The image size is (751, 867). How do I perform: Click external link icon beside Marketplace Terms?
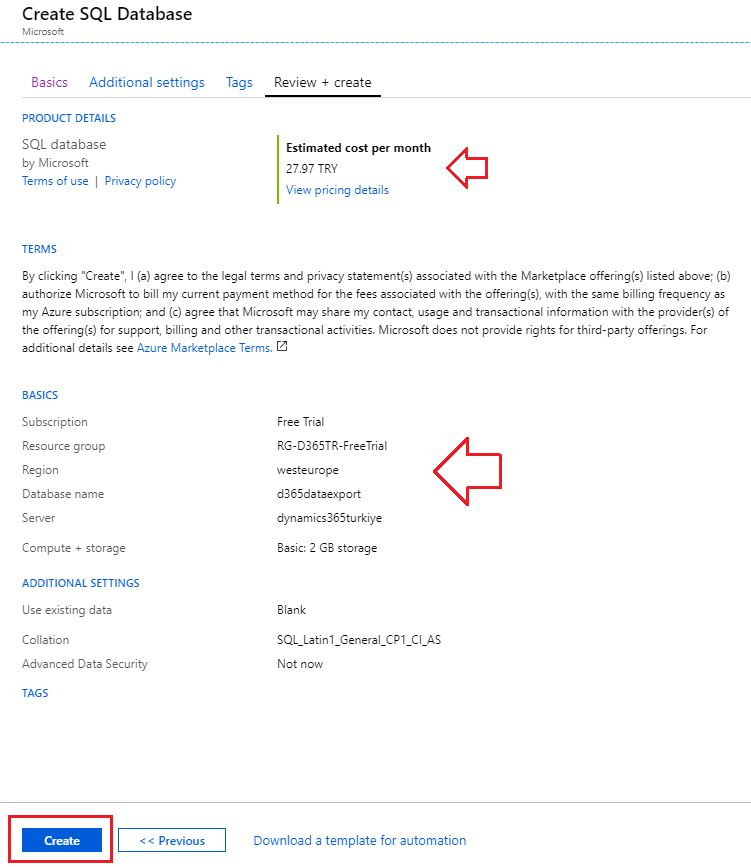(x=282, y=347)
